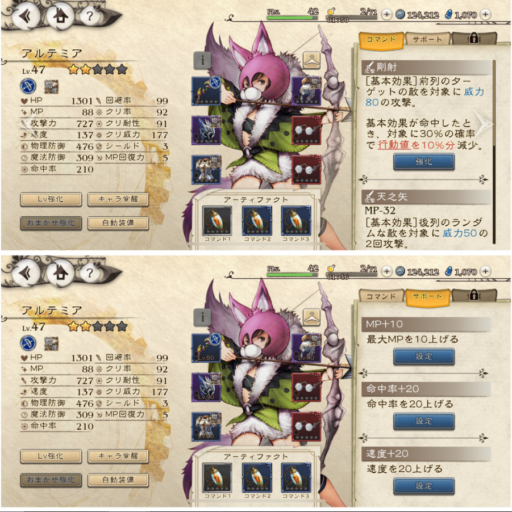
Task: Click the 強化 button under 剛射 skill
Action: (x=424, y=162)
